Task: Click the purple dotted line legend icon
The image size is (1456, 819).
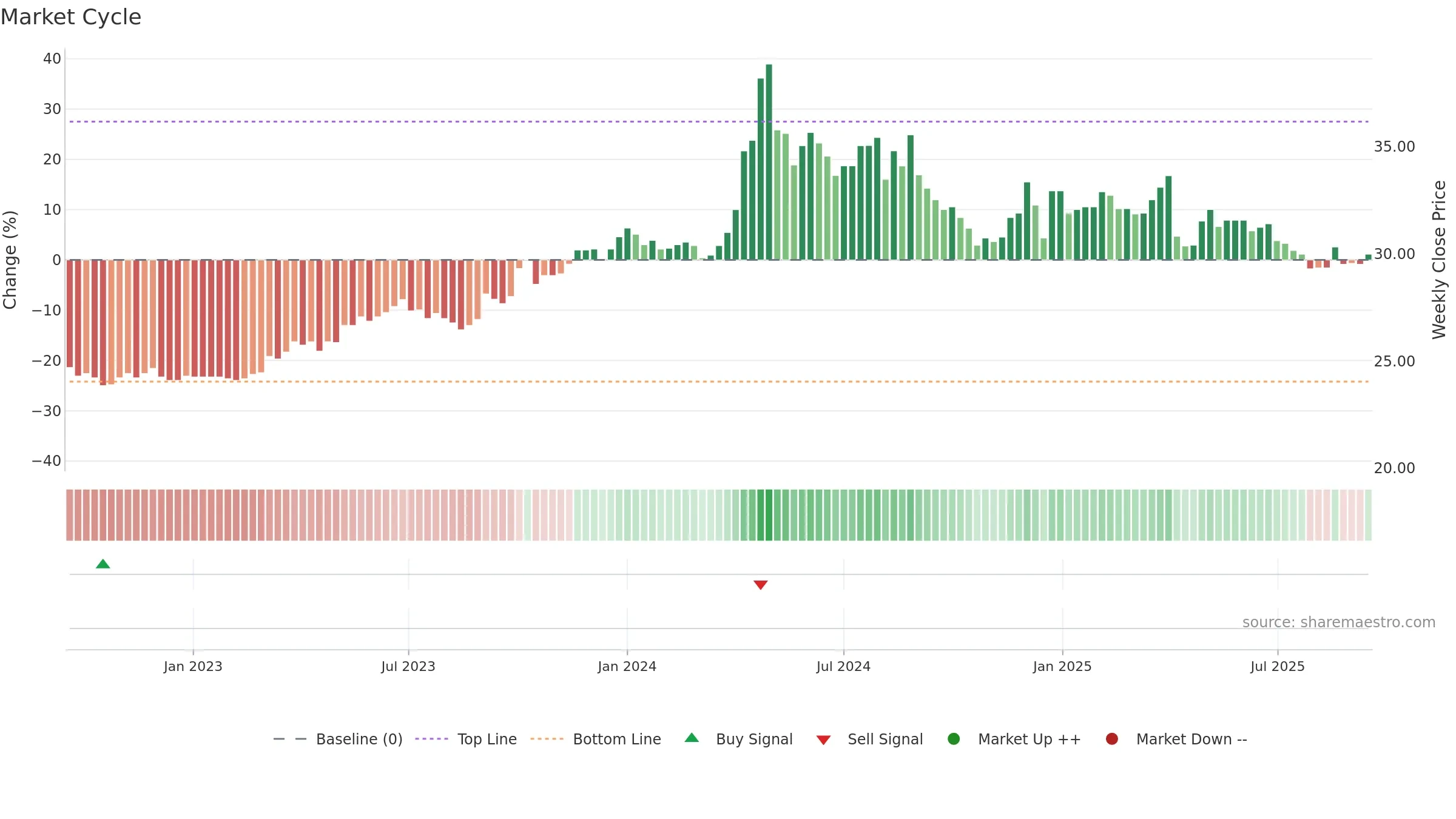Action: click(x=431, y=739)
